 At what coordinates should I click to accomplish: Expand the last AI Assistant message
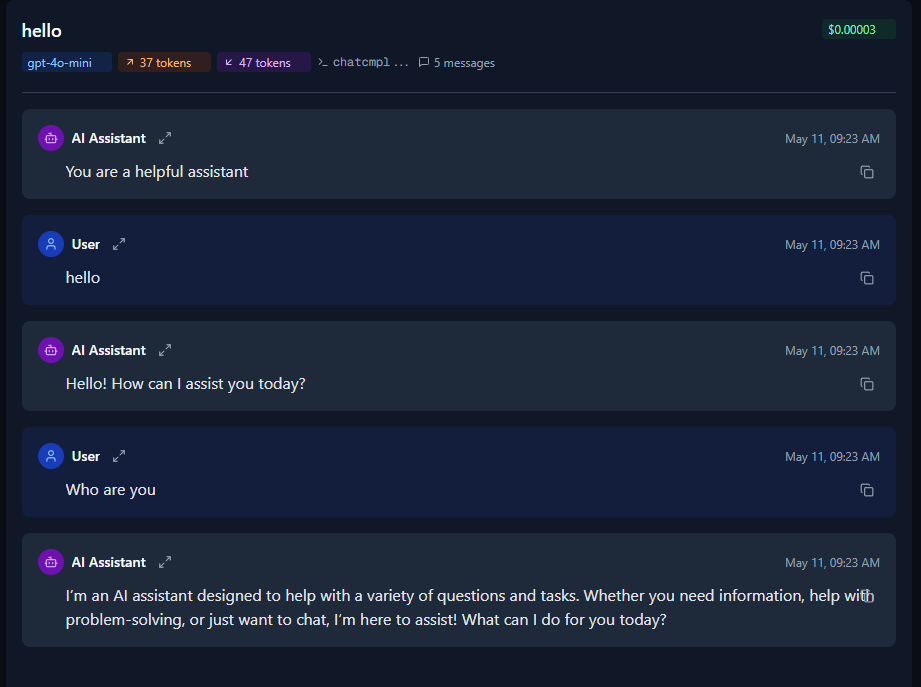(165, 562)
